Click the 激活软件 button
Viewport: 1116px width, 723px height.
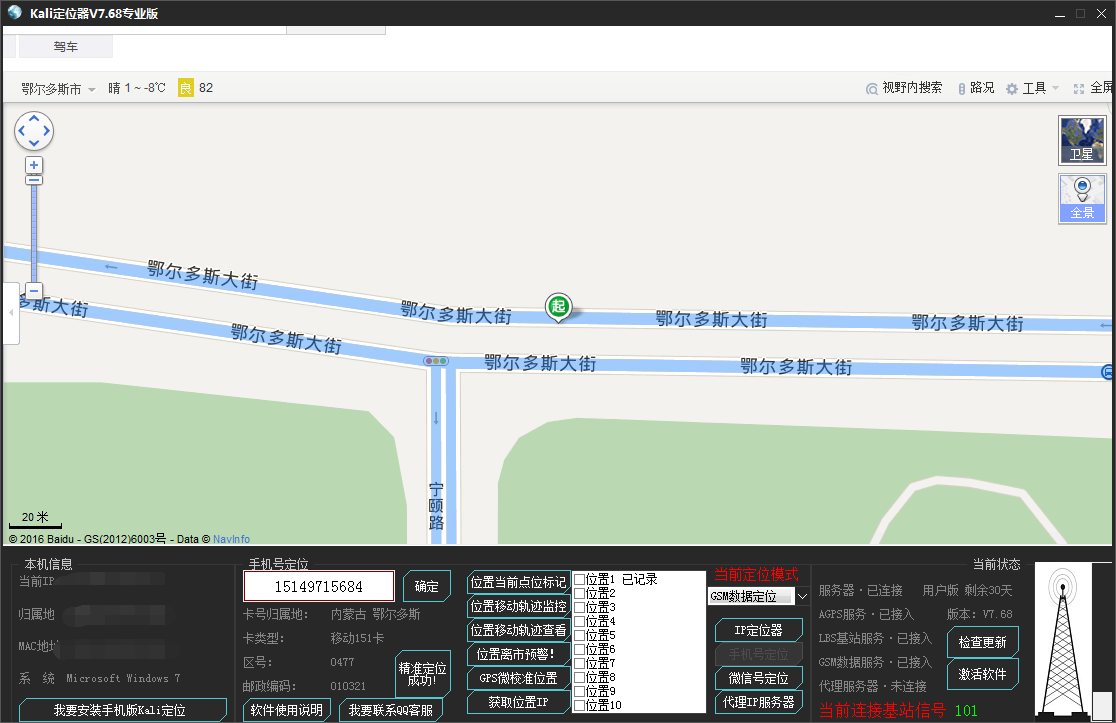pyautogui.click(x=982, y=674)
